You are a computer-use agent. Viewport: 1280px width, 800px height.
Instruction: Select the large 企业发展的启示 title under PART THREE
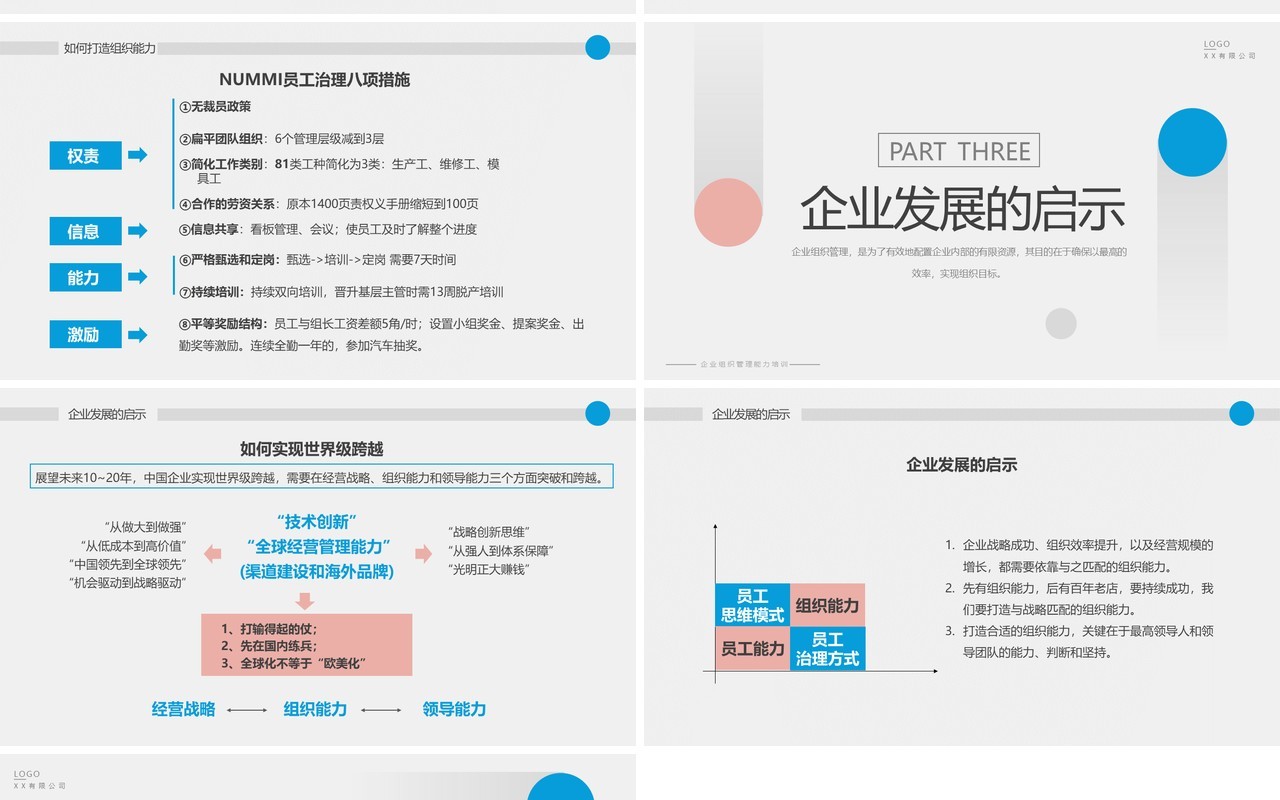pyautogui.click(x=962, y=208)
